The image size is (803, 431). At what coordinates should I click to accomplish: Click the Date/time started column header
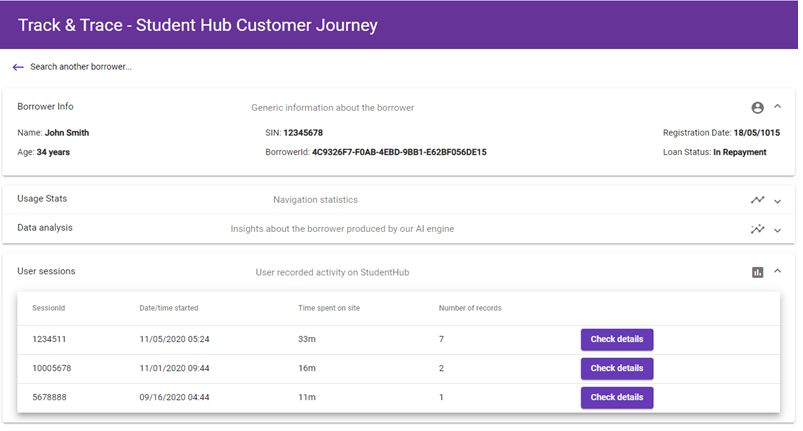(x=169, y=308)
